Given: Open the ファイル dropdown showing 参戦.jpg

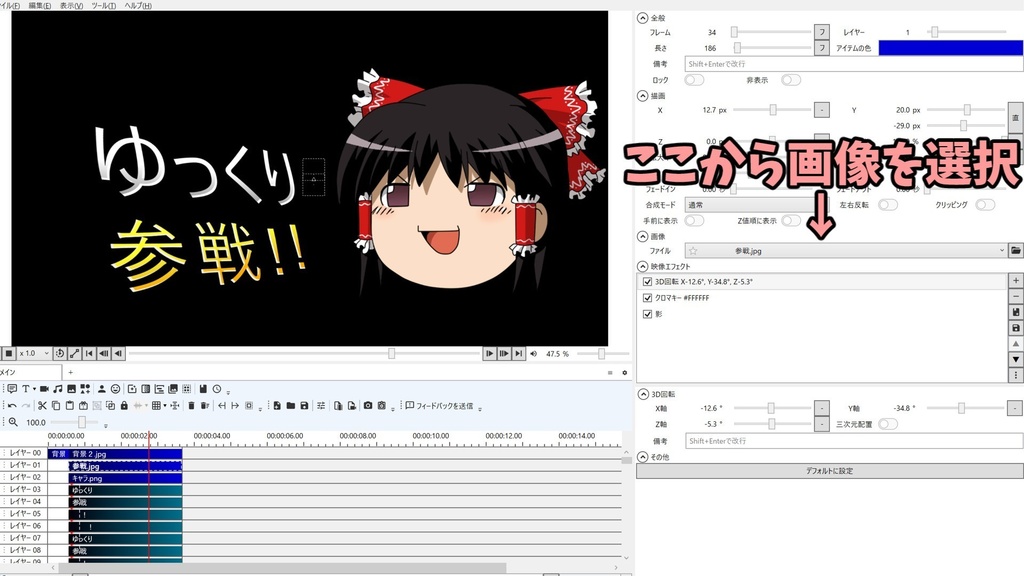Looking at the screenshot, I should click(x=846, y=250).
